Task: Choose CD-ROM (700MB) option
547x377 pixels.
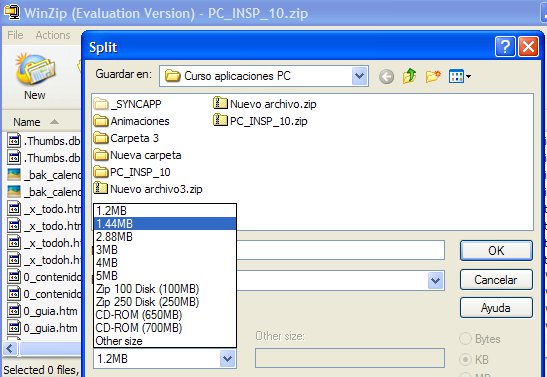Action: [x=165, y=328]
